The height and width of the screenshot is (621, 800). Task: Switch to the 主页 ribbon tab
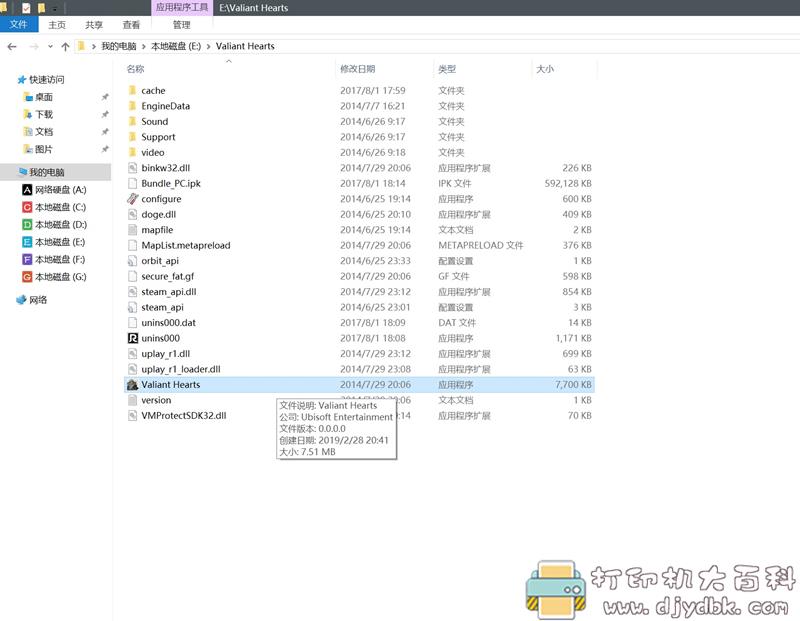[x=57, y=24]
